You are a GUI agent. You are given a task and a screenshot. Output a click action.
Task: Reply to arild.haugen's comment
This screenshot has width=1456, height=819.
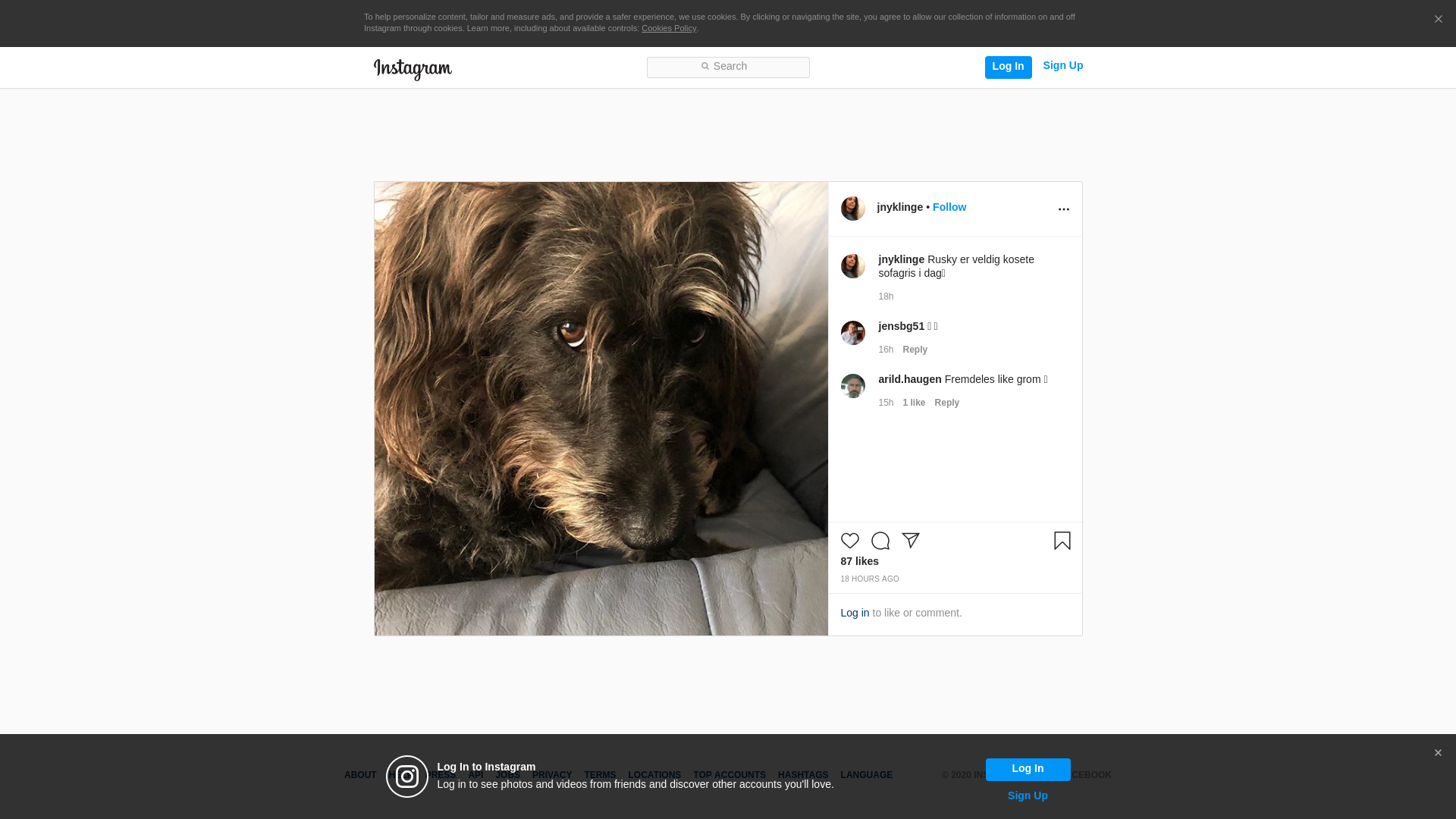pos(946,403)
